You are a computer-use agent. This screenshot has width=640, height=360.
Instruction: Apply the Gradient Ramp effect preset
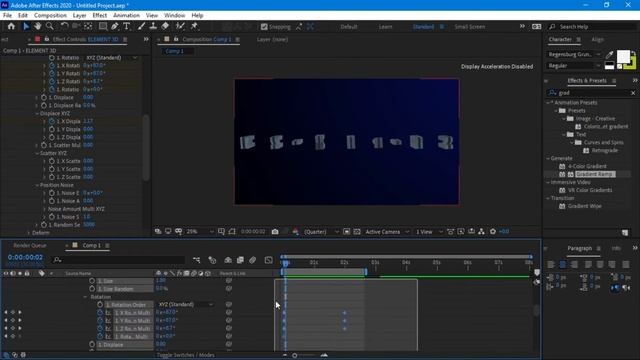coord(595,174)
